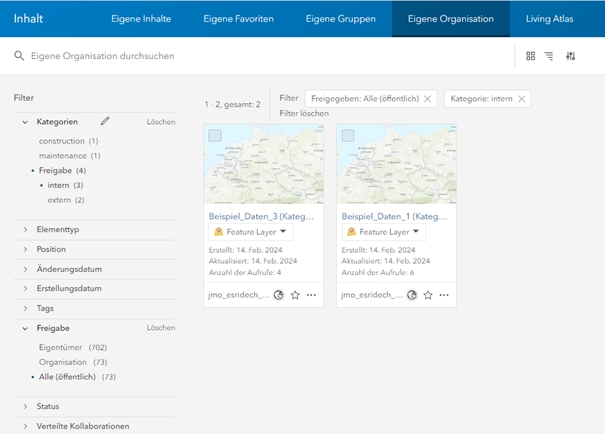Click Feature Layer icon on Beispiel_Daten_3 card

219,232
